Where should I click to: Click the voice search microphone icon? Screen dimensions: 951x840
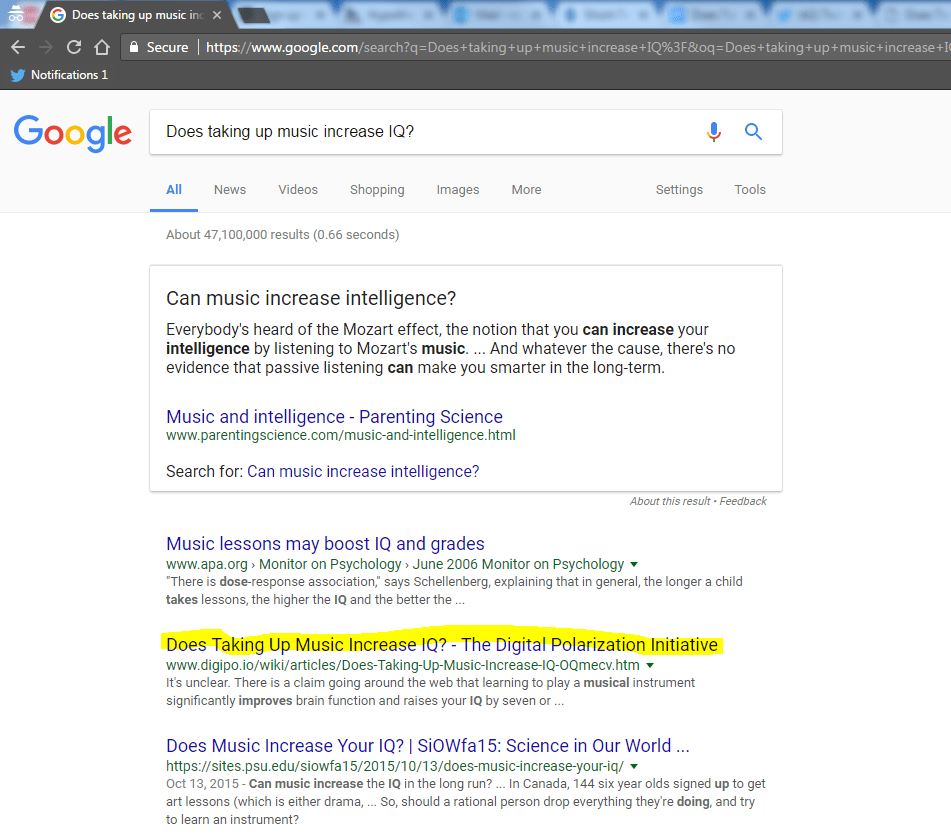(713, 132)
